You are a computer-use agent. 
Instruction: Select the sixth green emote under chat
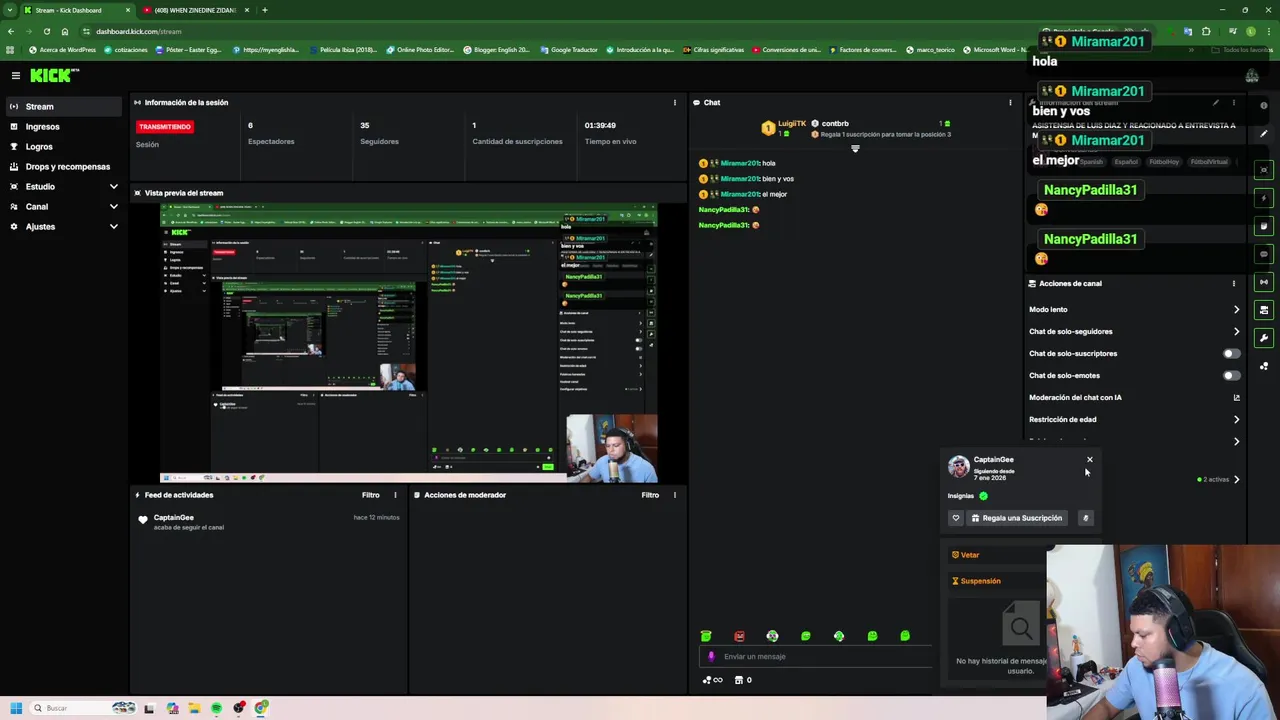tap(872, 636)
